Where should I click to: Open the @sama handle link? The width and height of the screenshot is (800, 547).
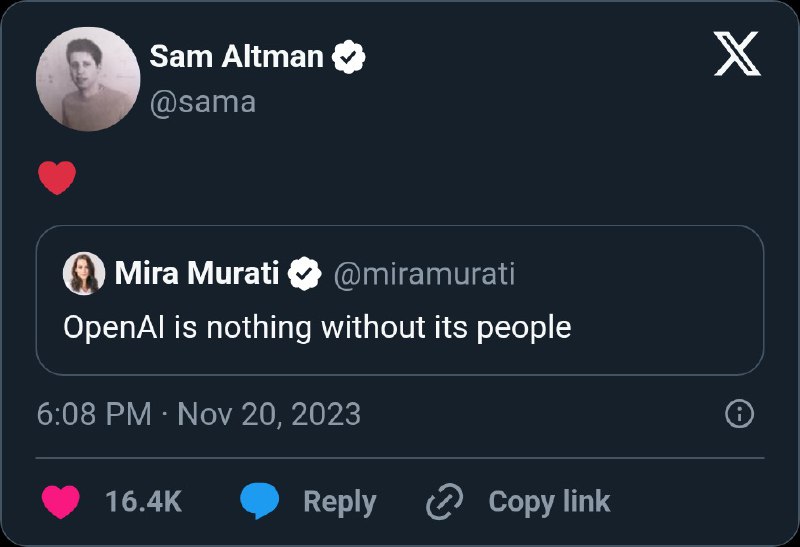click(x=202, y=102)
